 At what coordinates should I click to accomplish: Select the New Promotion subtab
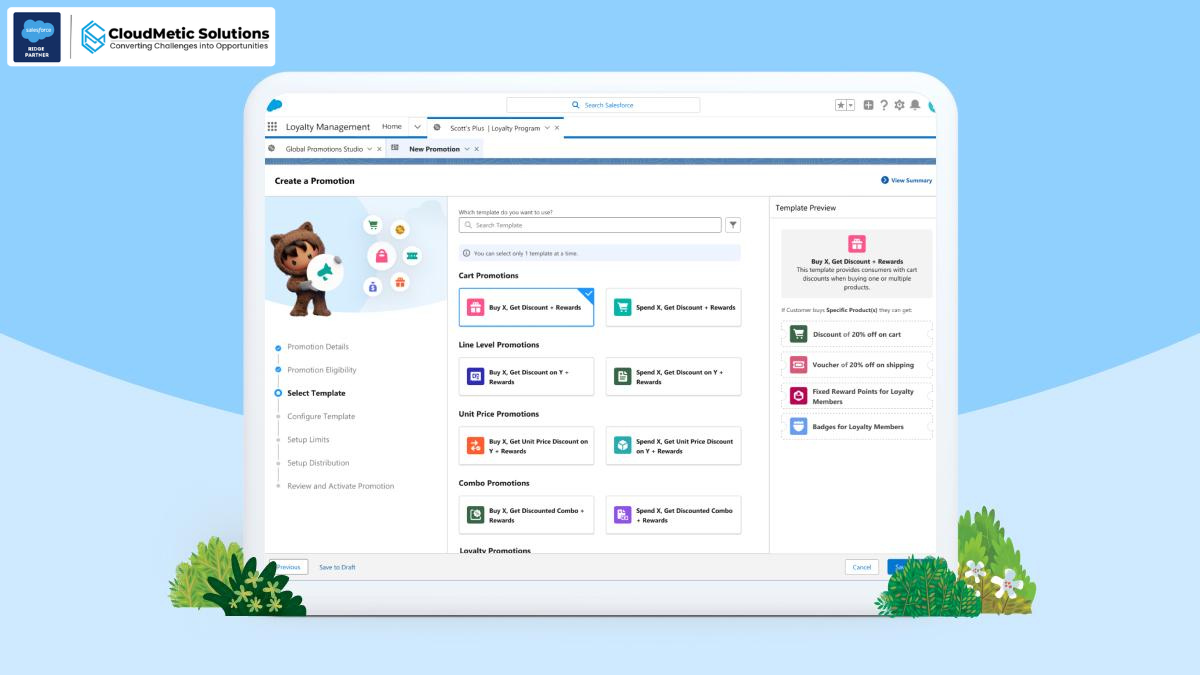click(x=434, y=149)
